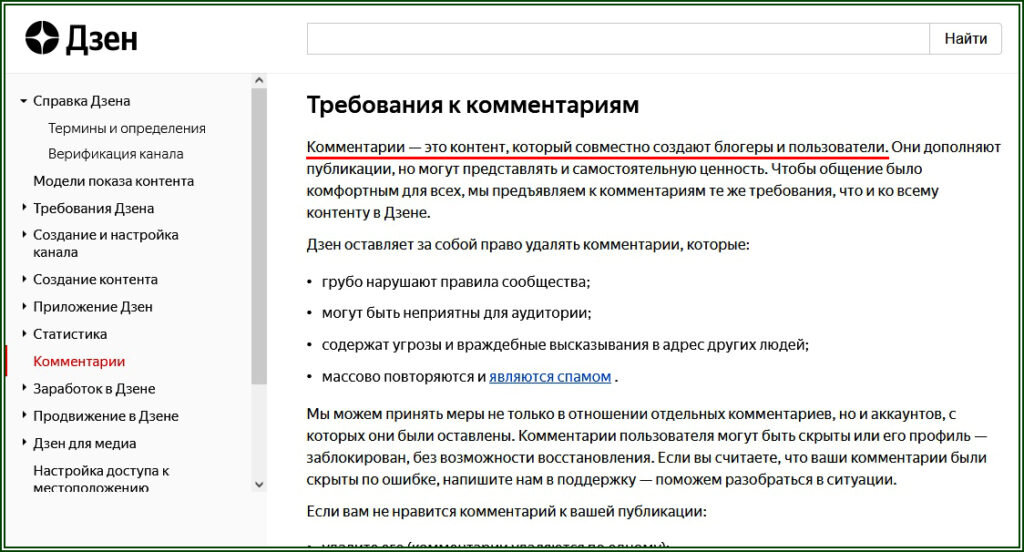Expand the Создание контента arrow
Screen dimensions: 1024x552
[24, 279]
